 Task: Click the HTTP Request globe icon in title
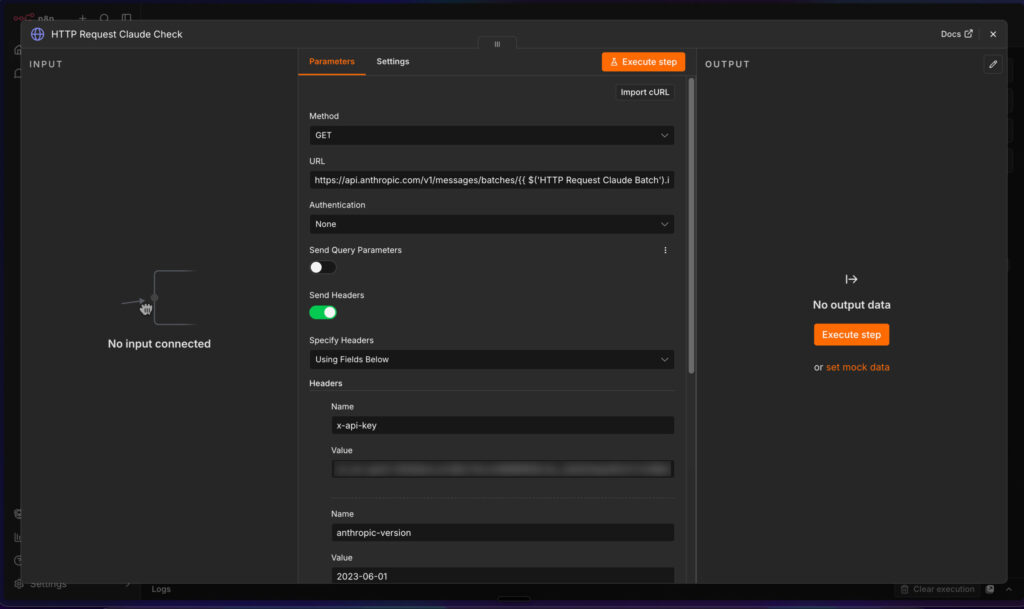pos(37,34)
